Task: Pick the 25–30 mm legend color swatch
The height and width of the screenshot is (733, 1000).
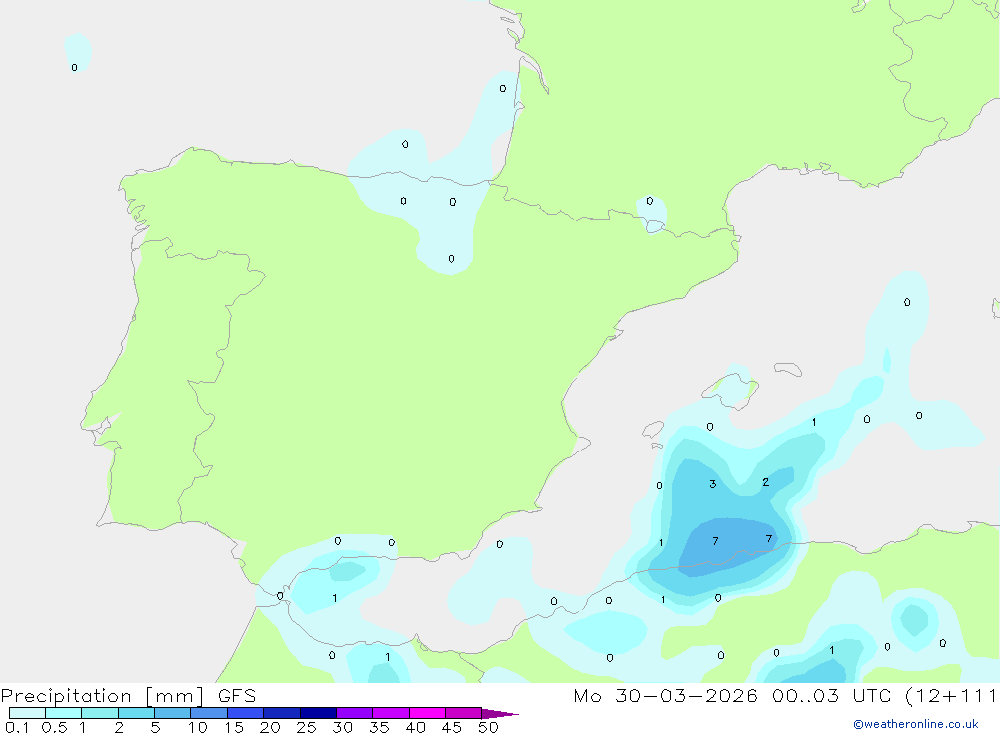Action: pos(318,713)
